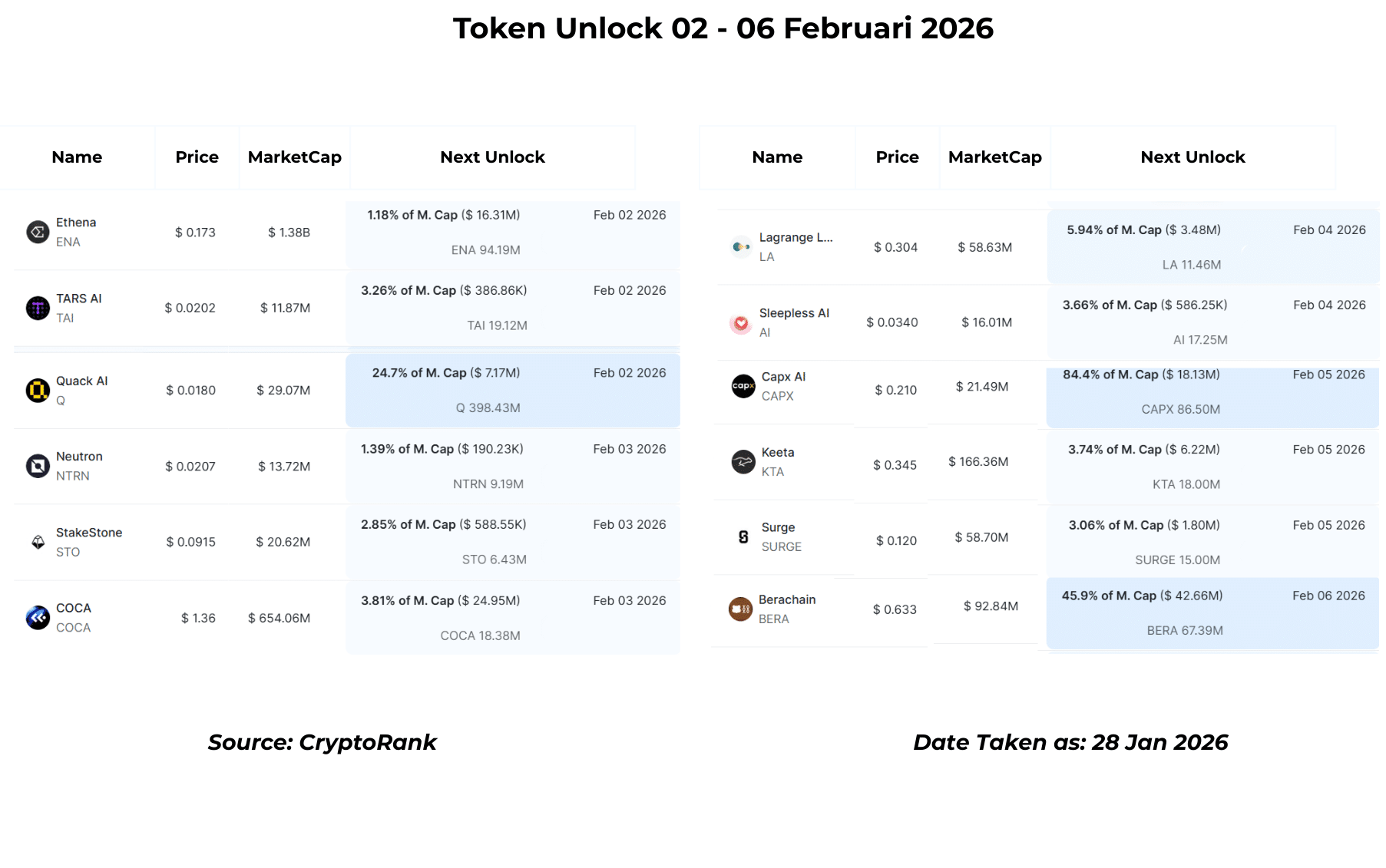Open the StakeStone token icon
Viewport: 1386px width, 868px height.
(x=38, y=542)
